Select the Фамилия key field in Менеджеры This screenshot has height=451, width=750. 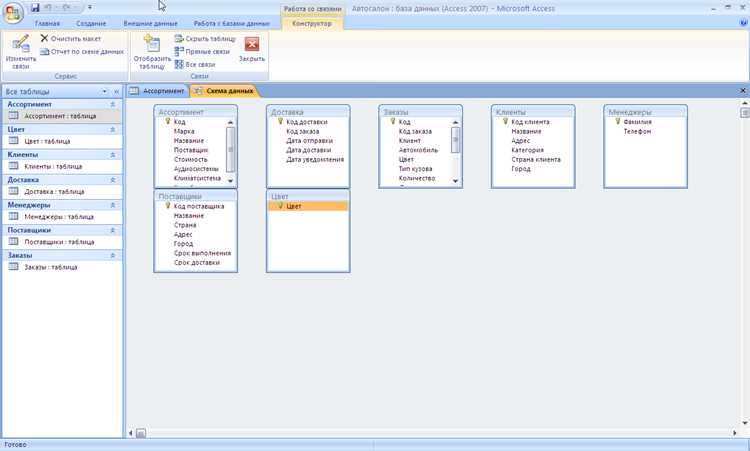(x=638, y=122)
